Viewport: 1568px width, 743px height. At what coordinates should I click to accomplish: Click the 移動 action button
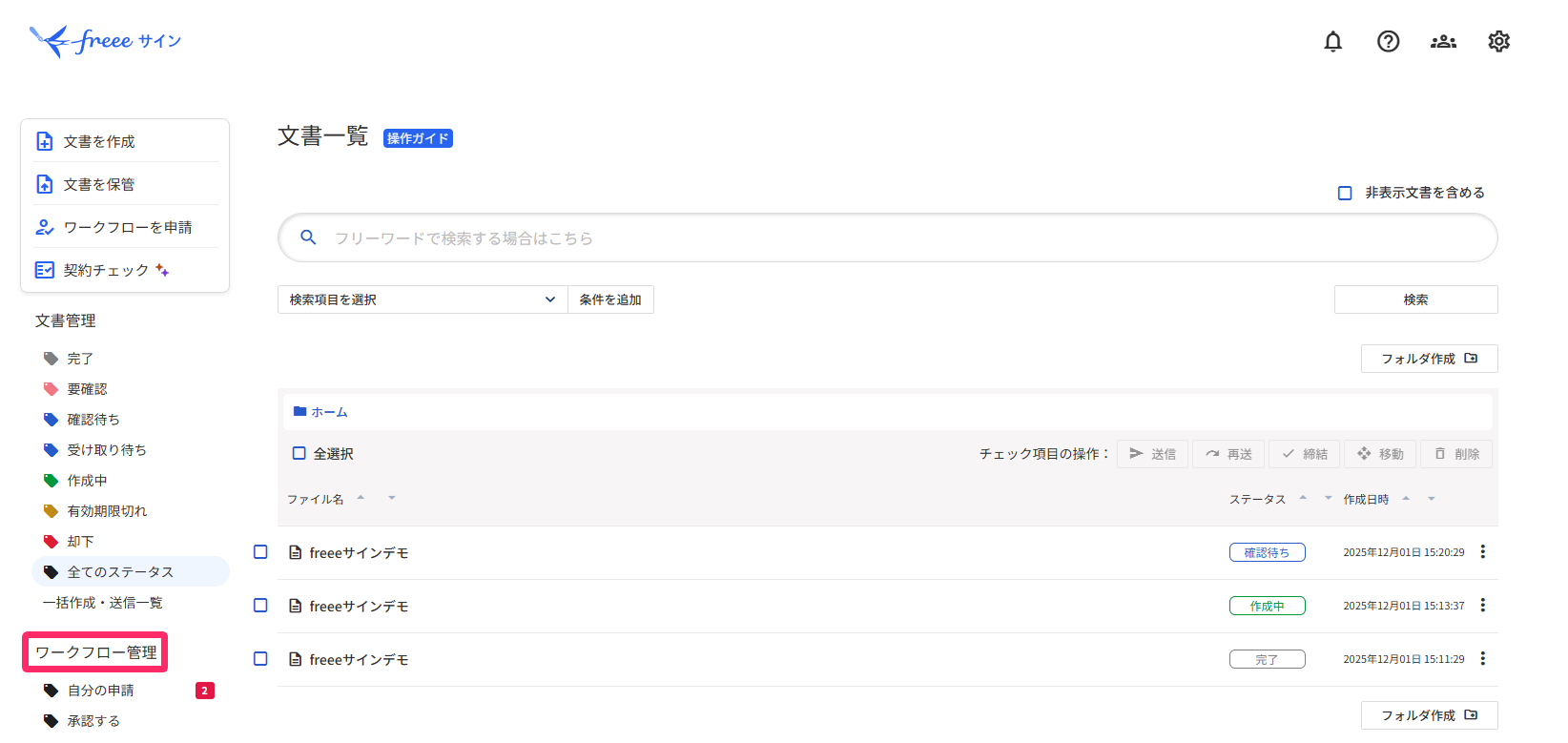click(1380, 454)
